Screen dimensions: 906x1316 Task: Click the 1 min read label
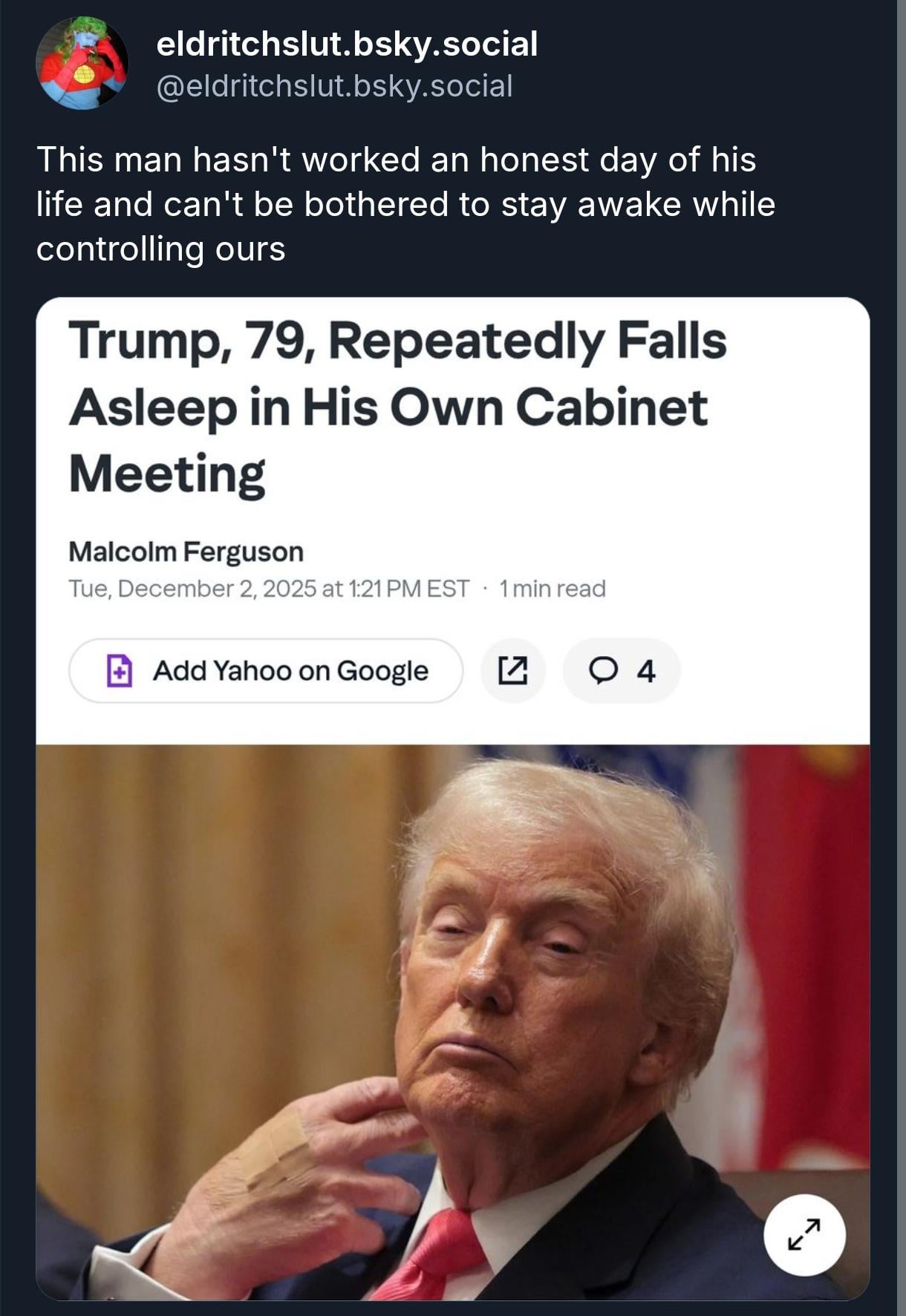(553, 589)
